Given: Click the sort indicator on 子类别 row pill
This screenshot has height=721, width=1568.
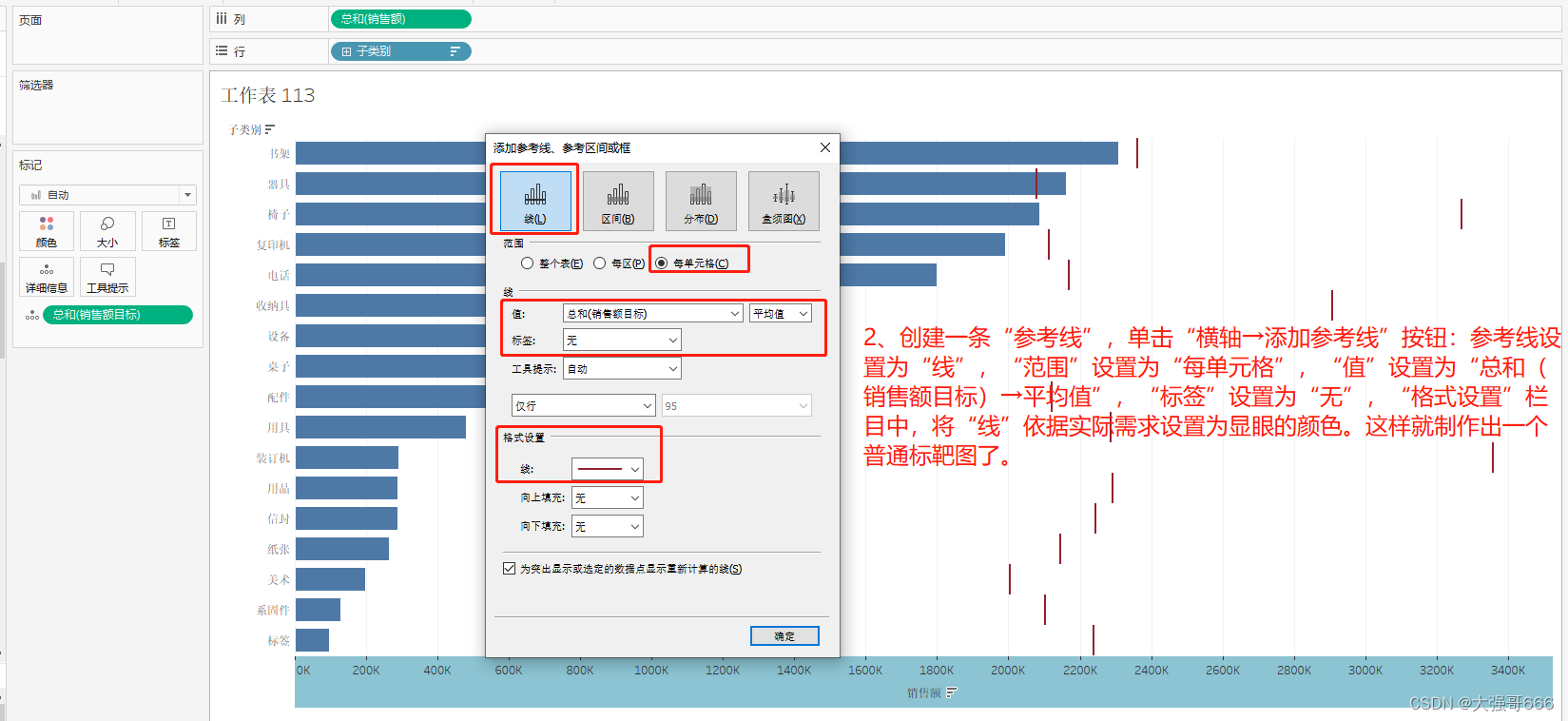Looking at the screenshot, I should [x=455, y=51].
